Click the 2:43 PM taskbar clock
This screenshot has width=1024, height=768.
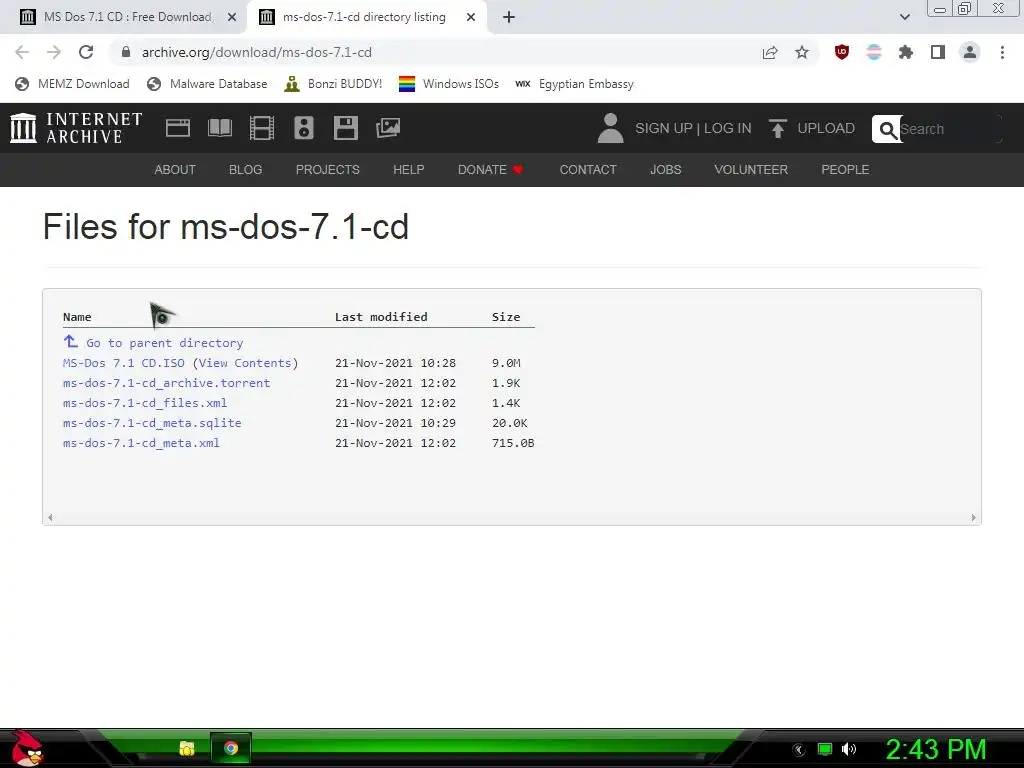point(936,749)
